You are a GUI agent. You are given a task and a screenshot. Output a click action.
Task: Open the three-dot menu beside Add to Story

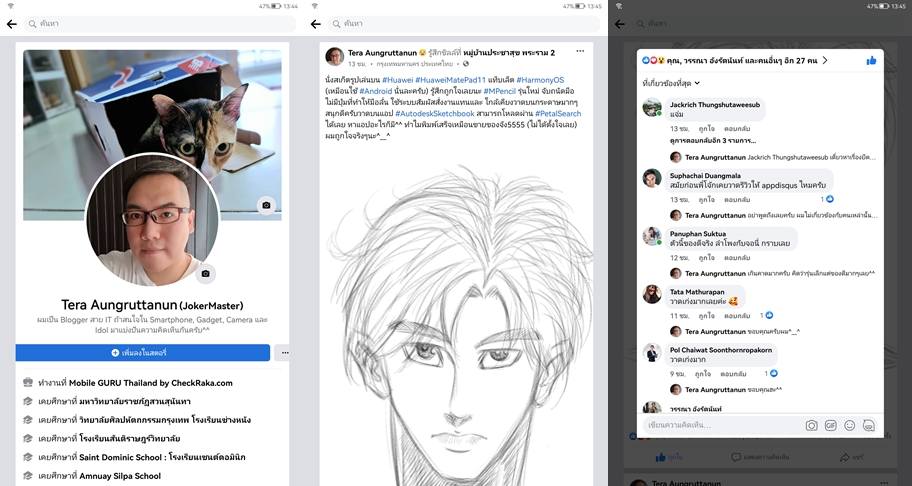[284, 353]
